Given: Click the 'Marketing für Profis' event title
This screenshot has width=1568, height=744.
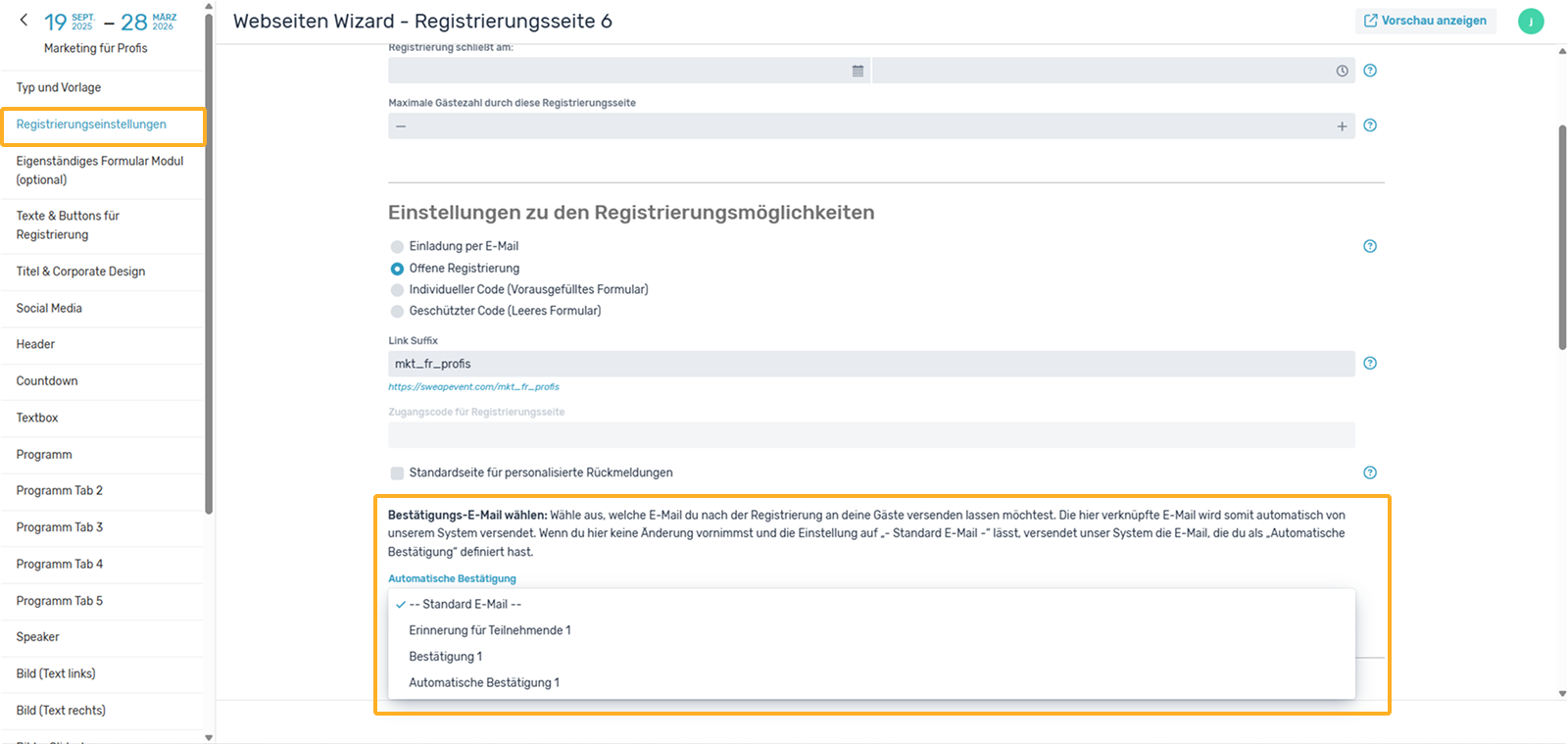Looking at the screenshot, I should [x=96, y=48].
